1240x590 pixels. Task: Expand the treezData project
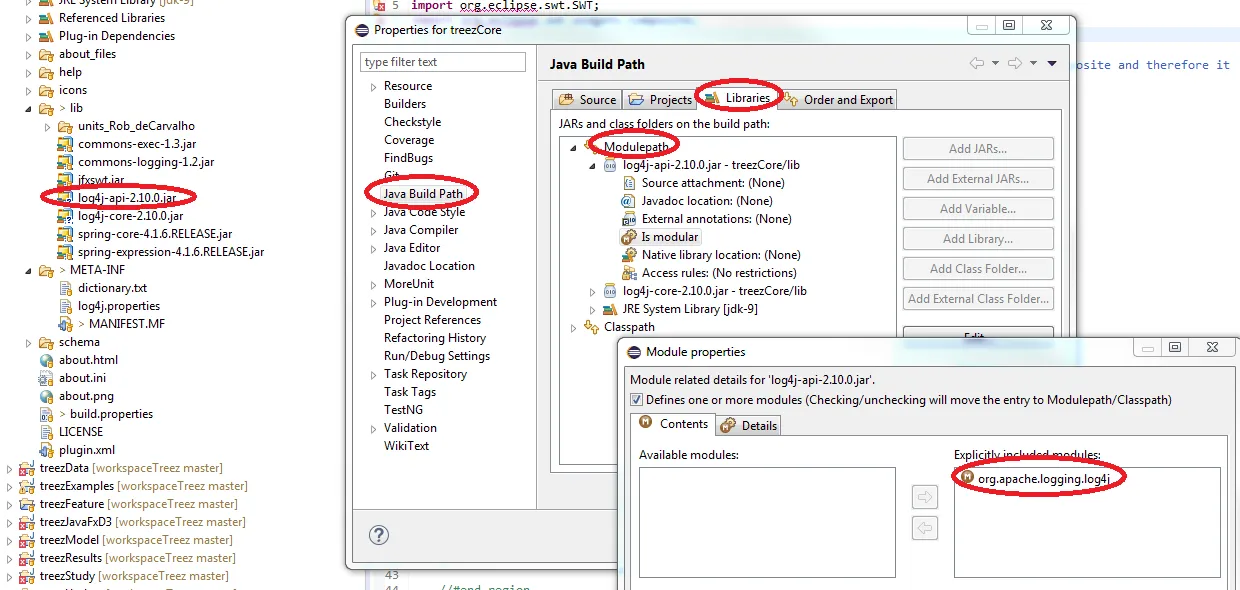click(x=9, y=468)
